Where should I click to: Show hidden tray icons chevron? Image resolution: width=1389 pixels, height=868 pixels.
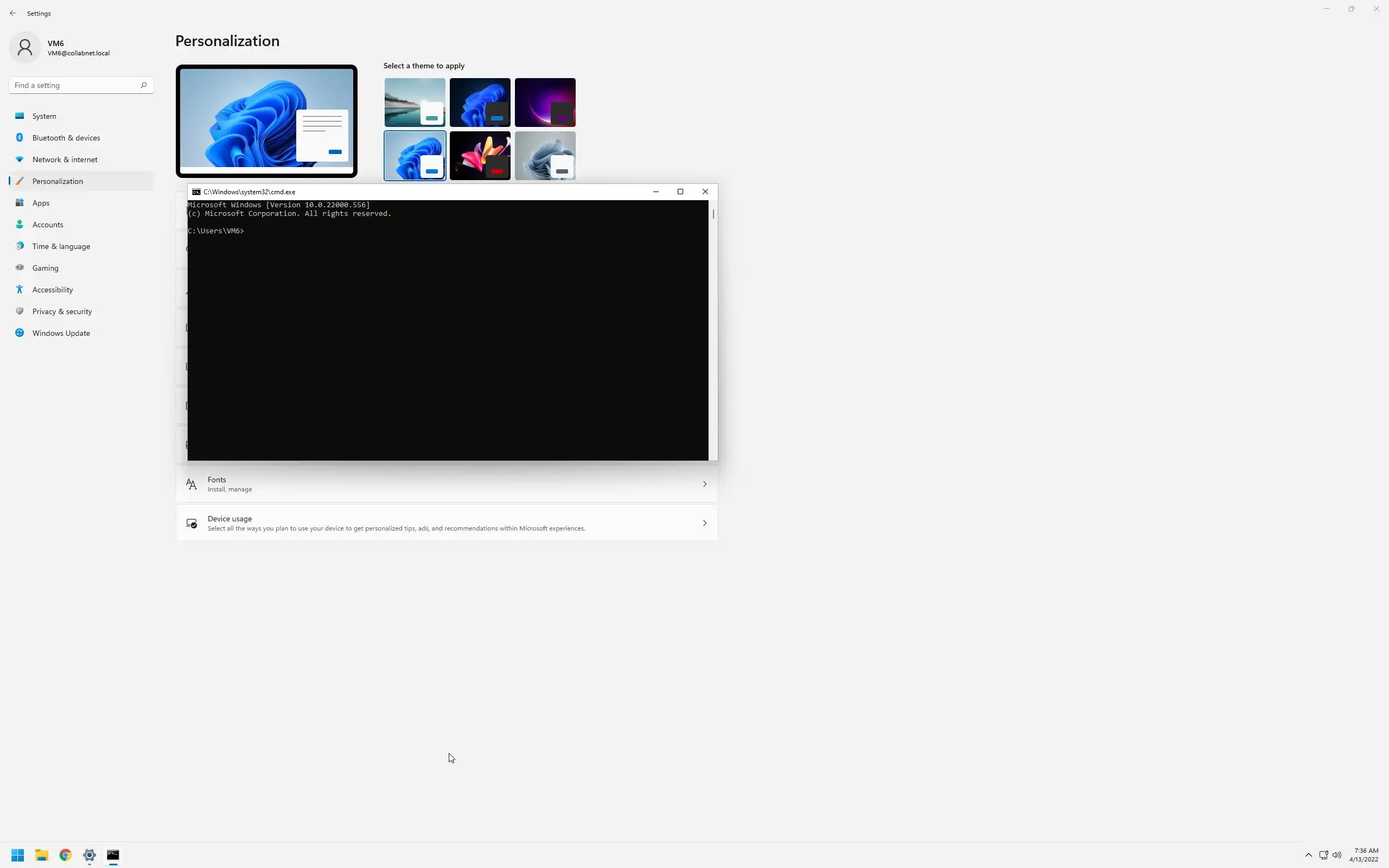pyautogui.click(x=1309, y=856)
